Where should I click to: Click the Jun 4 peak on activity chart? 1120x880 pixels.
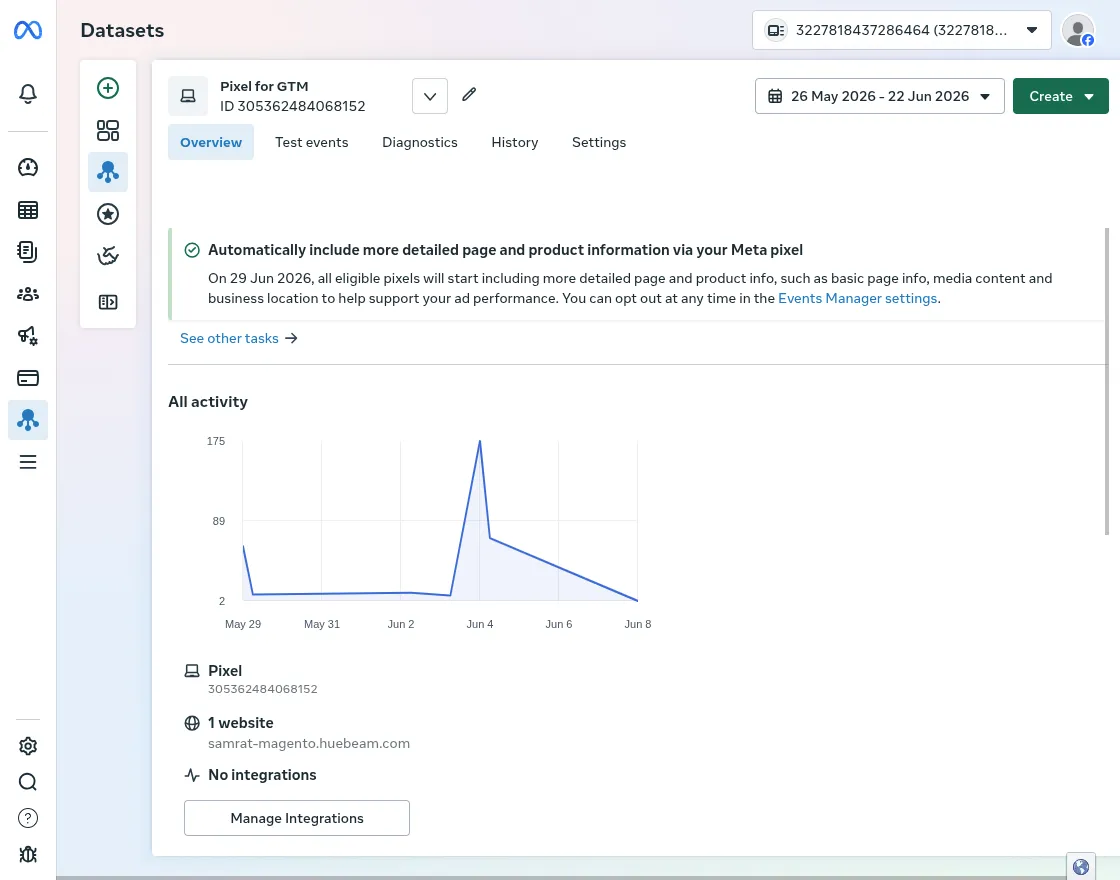pos(479,441)
